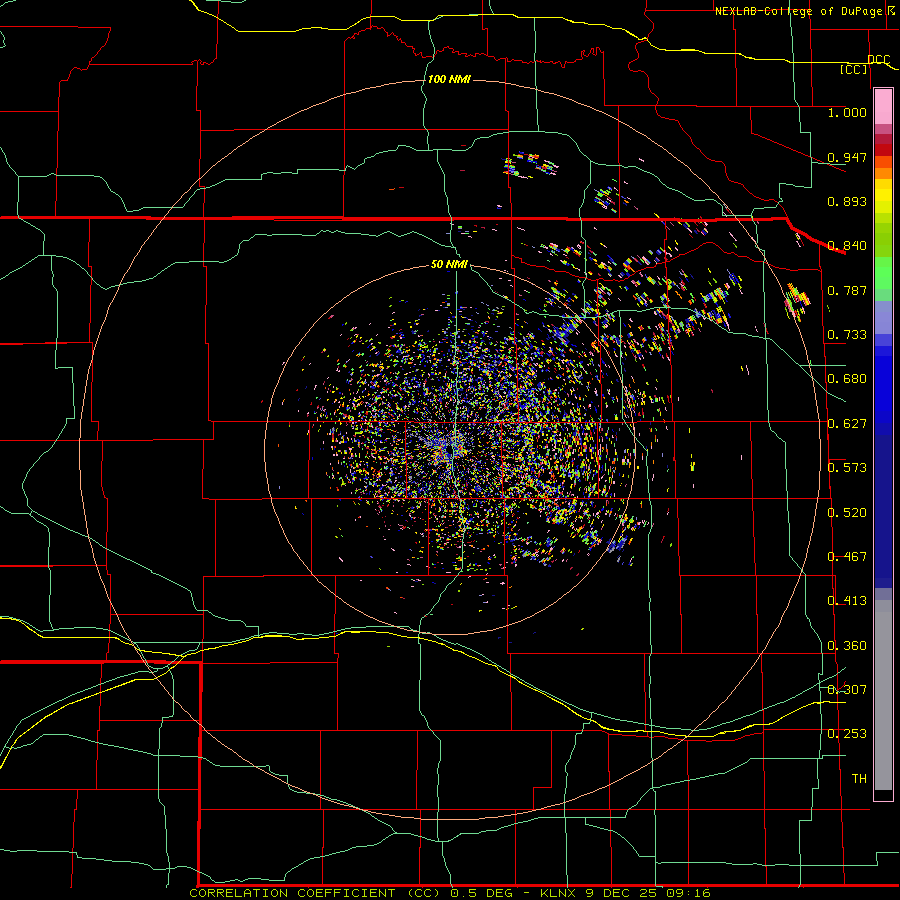Select the 0.467 color scale label
The image size is (900, 900).
click(847, 557)
